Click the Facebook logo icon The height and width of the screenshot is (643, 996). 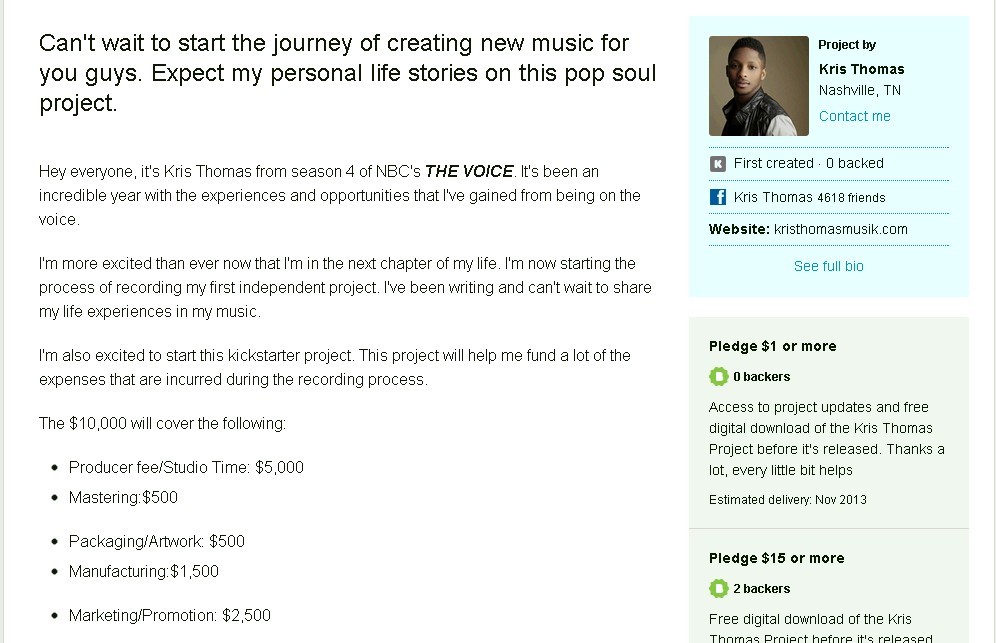point(718,197)
